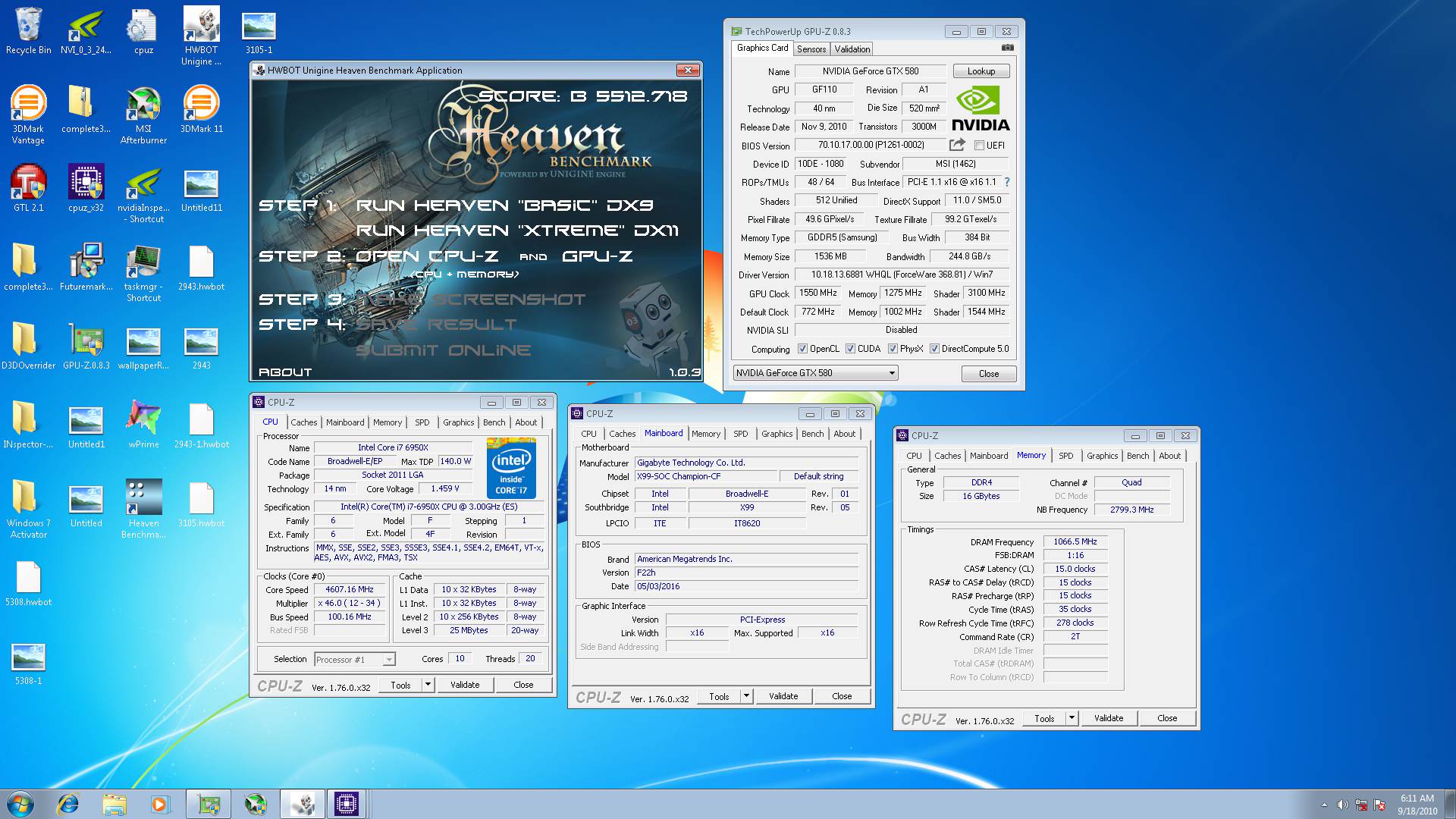Click Run Heaven "Basic" DX9

click(504, 206)
